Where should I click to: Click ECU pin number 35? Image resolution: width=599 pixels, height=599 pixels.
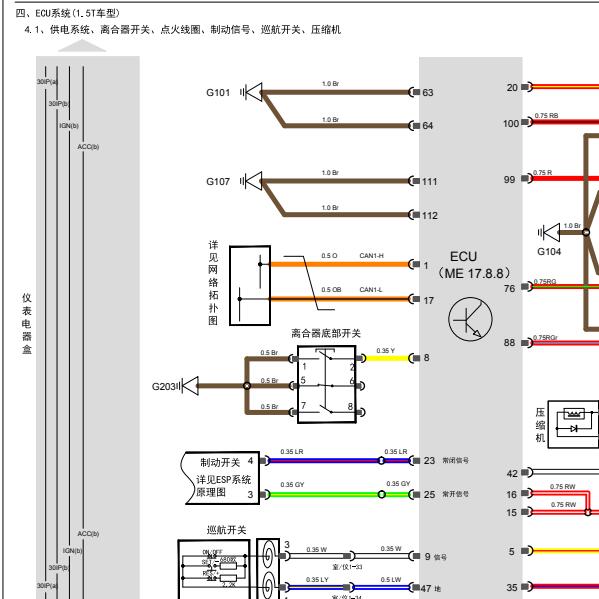512,587
